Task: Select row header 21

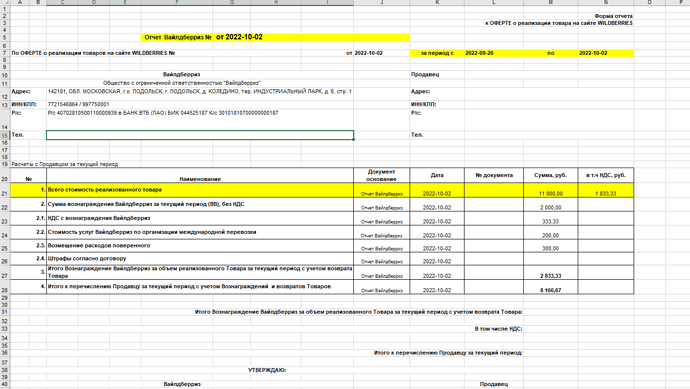Action: (5, 193)
